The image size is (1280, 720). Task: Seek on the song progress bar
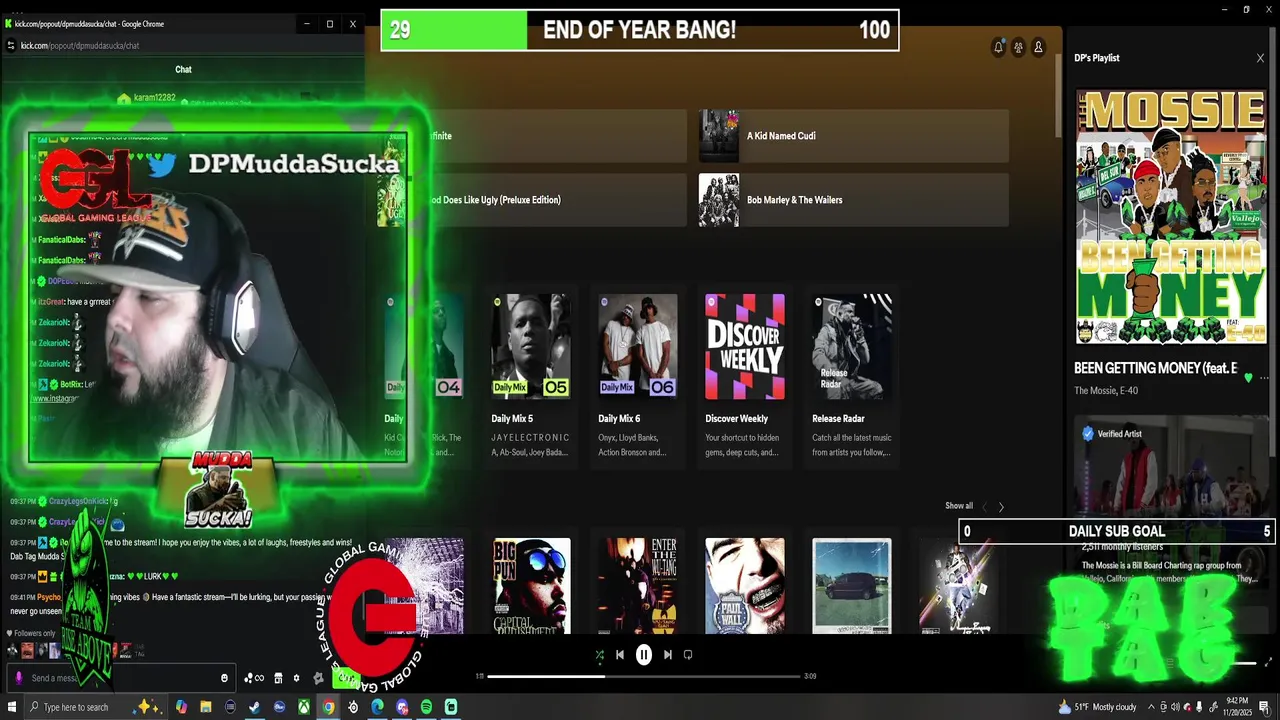click(x=644, y=676)
